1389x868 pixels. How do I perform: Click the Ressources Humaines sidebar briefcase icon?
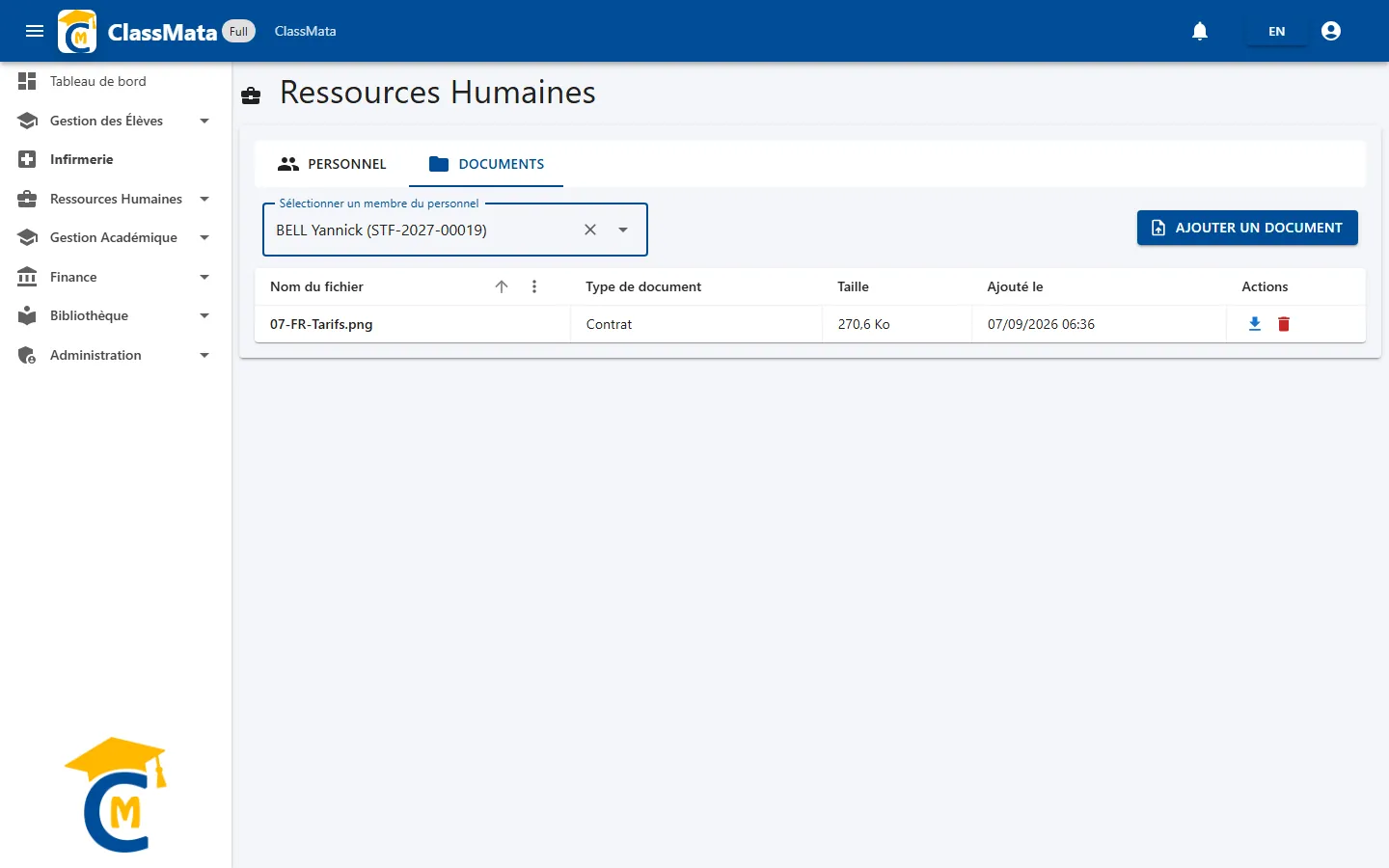click(x=27, y=199)
